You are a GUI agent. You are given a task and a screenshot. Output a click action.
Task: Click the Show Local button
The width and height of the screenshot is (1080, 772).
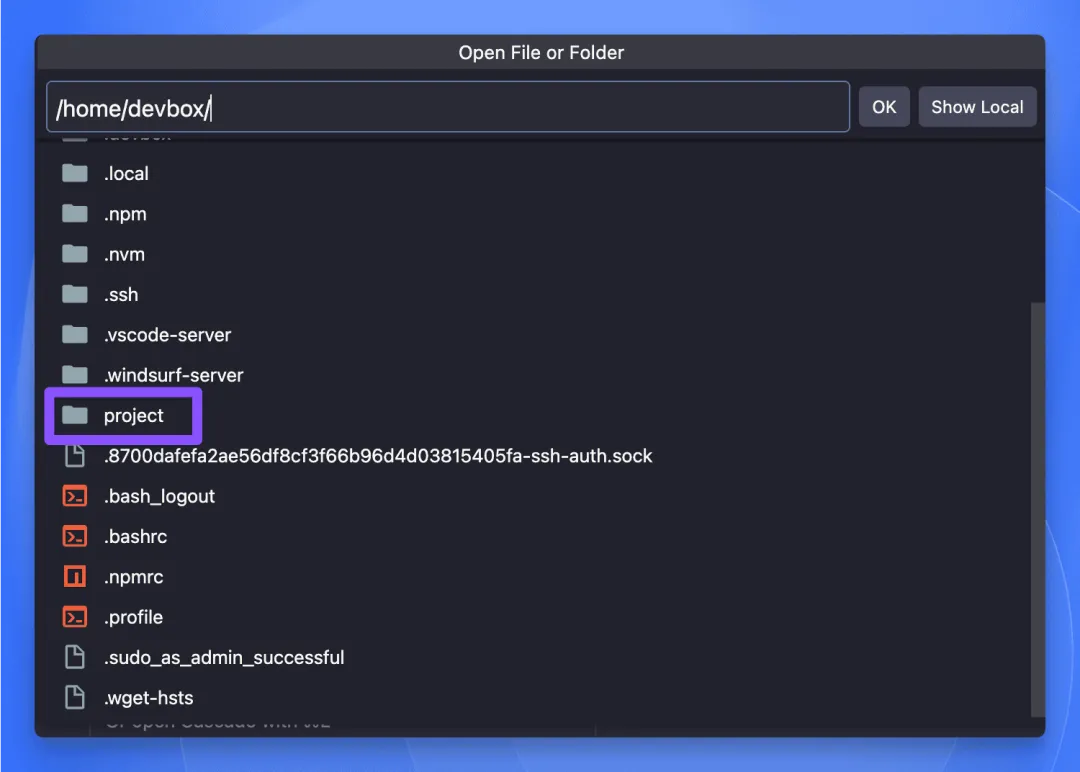(977, 107)
